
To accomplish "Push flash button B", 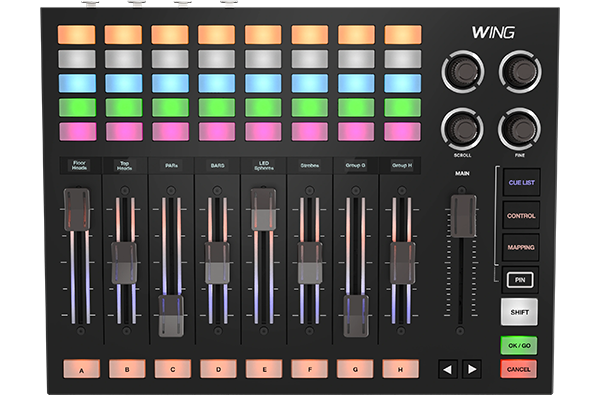I will tap(127, 369).
